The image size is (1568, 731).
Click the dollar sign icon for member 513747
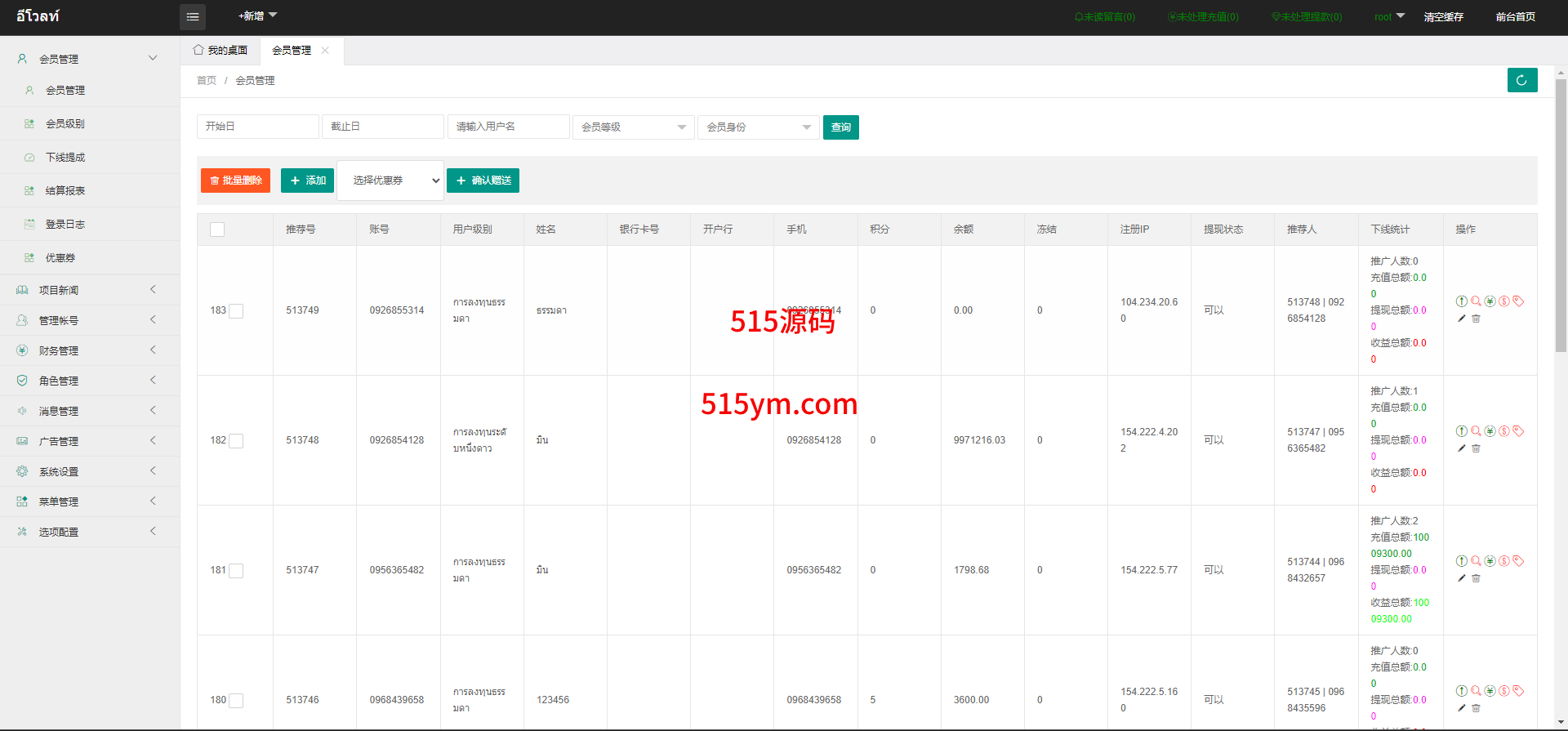[1504, 561]
